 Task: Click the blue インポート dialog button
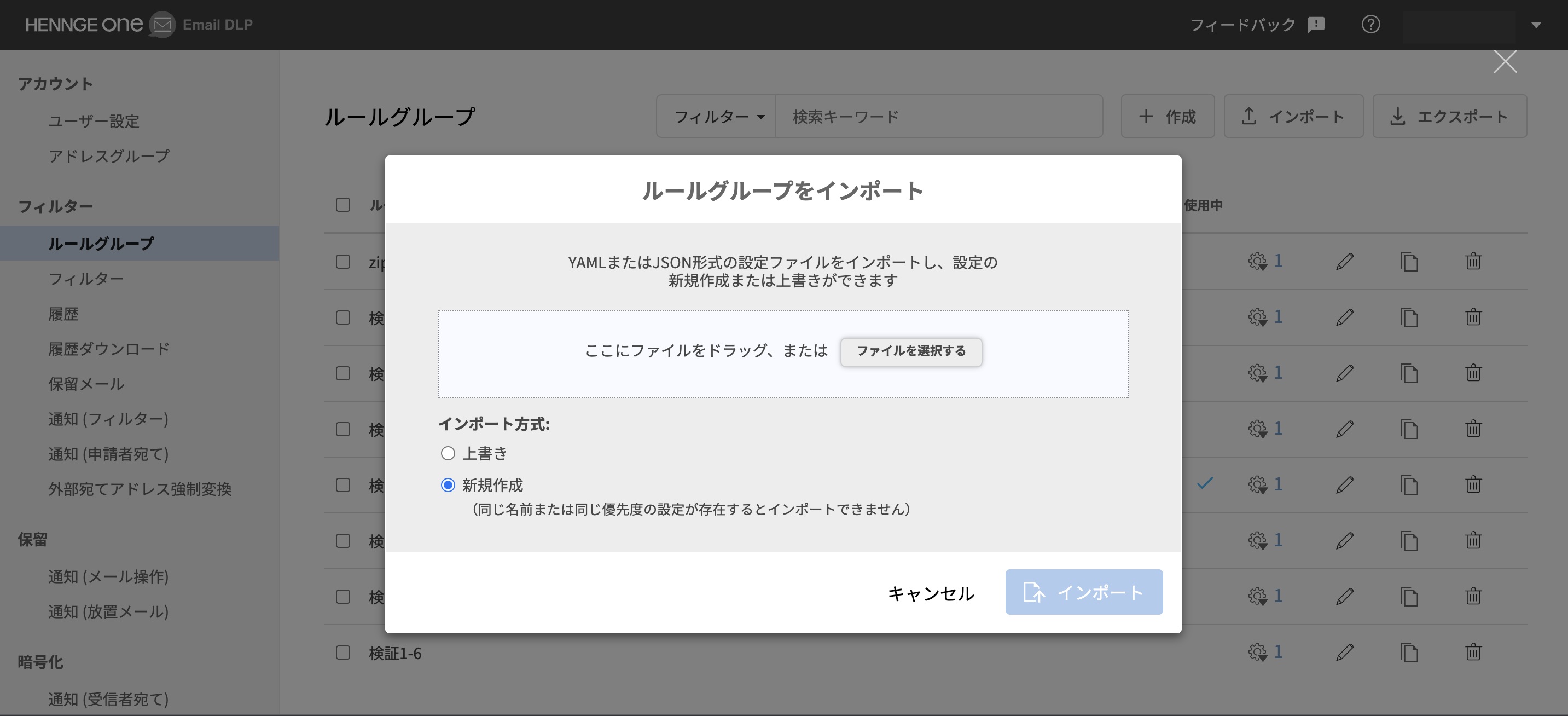1084,592
